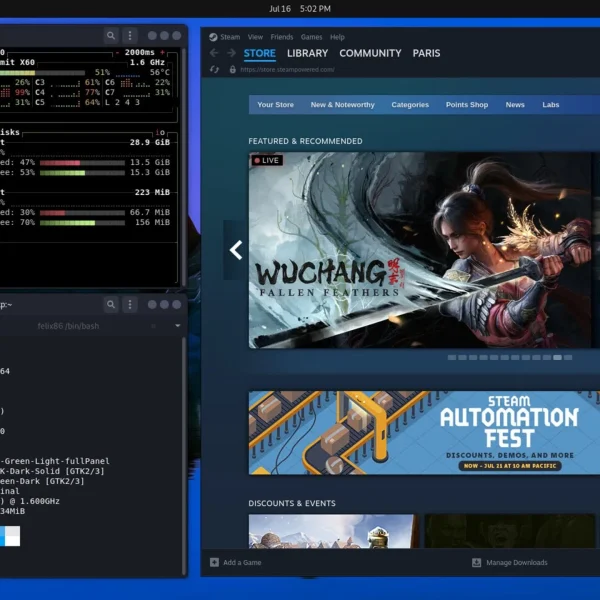Open the snowy mountain discount event thumbnail
This screenshot has width=600, height=600.
click(333, 531)
